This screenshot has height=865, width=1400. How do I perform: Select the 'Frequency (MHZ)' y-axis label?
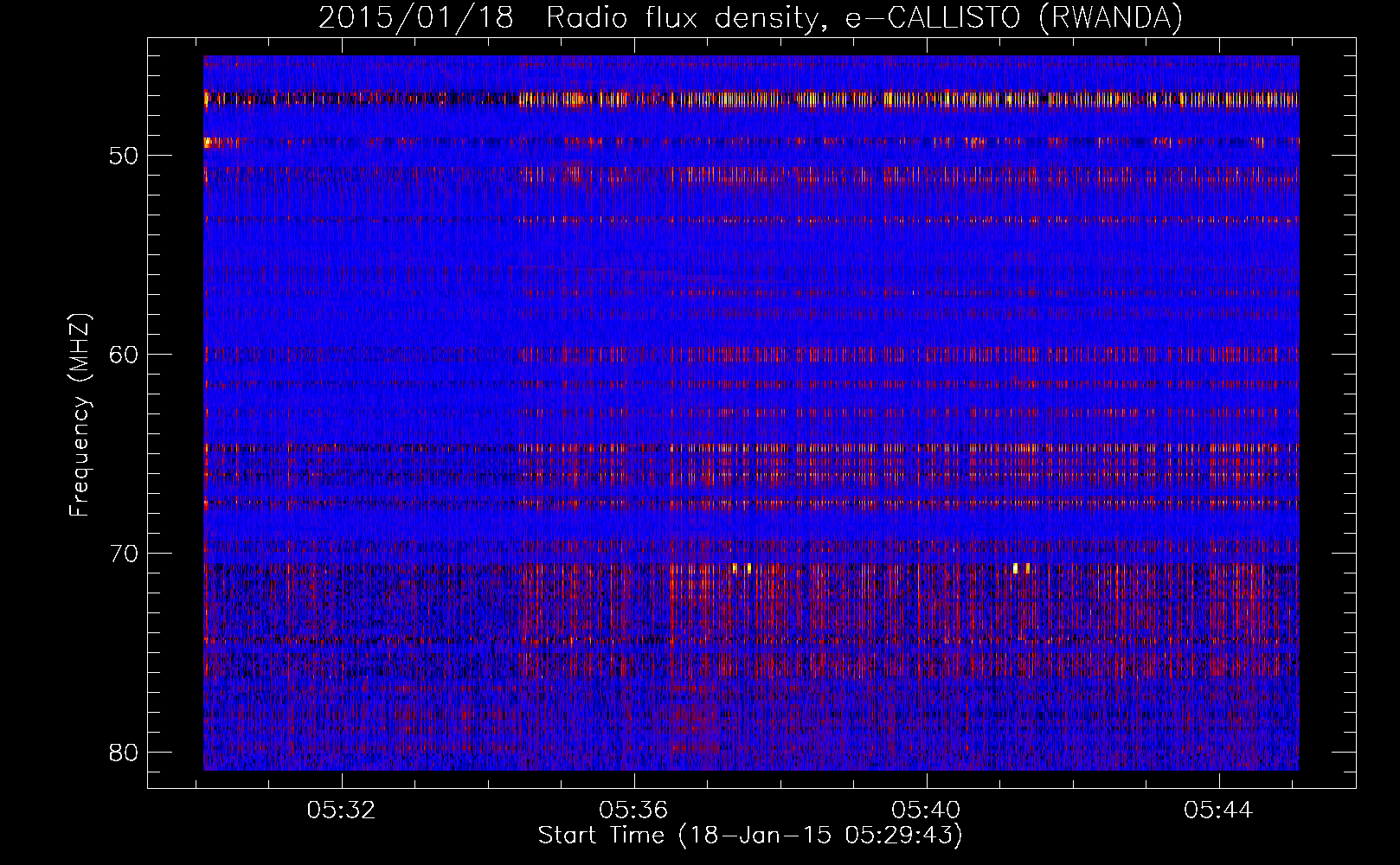tap(80, 414)
